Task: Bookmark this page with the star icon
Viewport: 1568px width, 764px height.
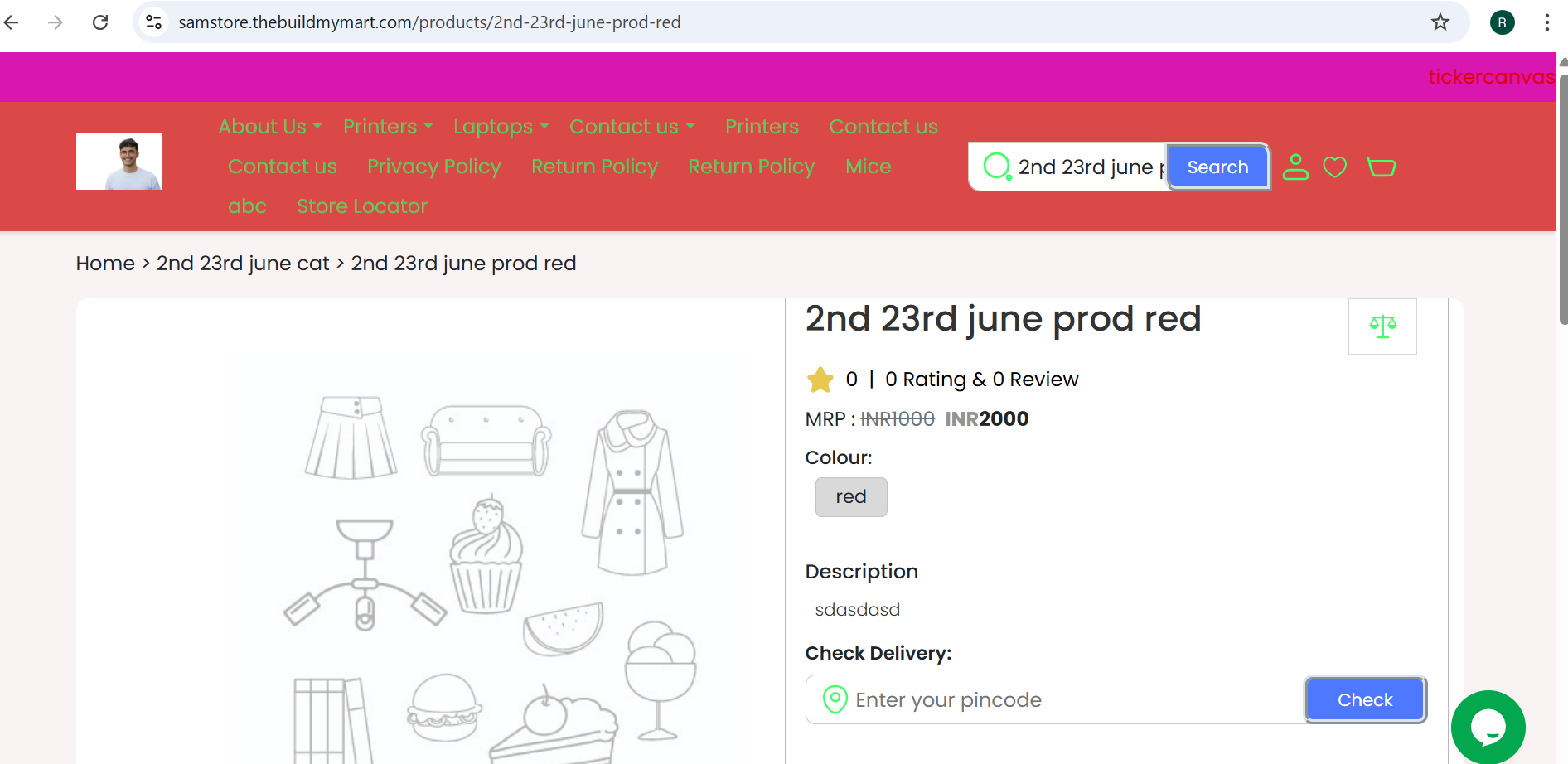Action: click(x=1440, y=22)
